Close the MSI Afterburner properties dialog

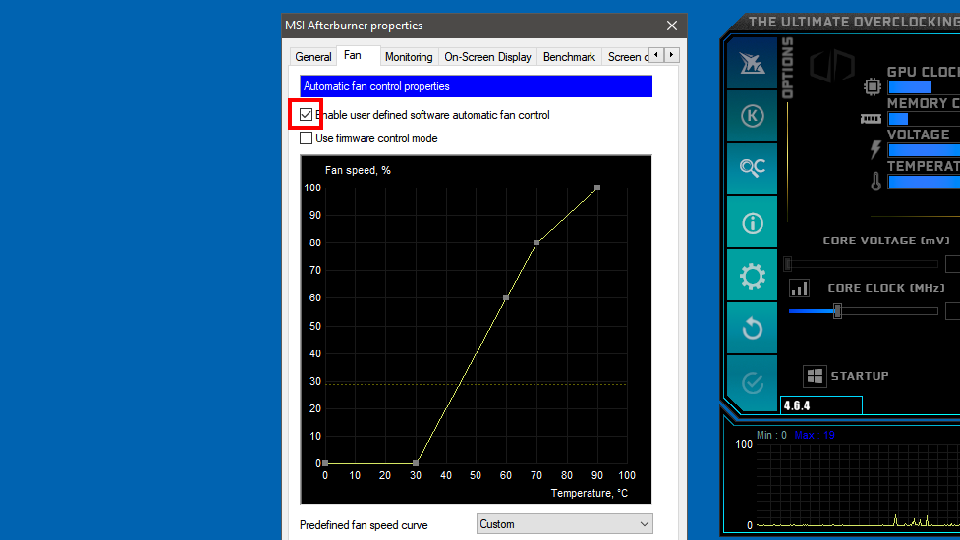point(672,25)
